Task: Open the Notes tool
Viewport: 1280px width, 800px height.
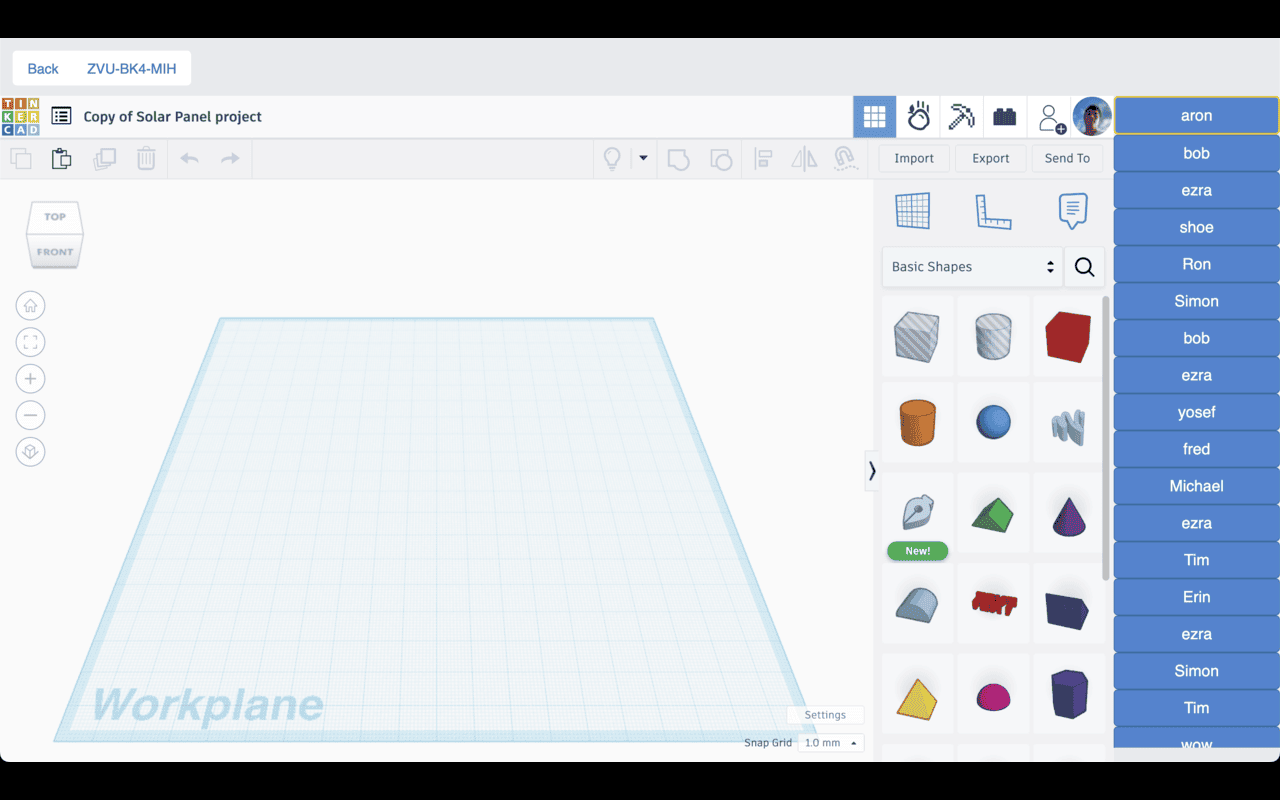Action: point(1072,210)
